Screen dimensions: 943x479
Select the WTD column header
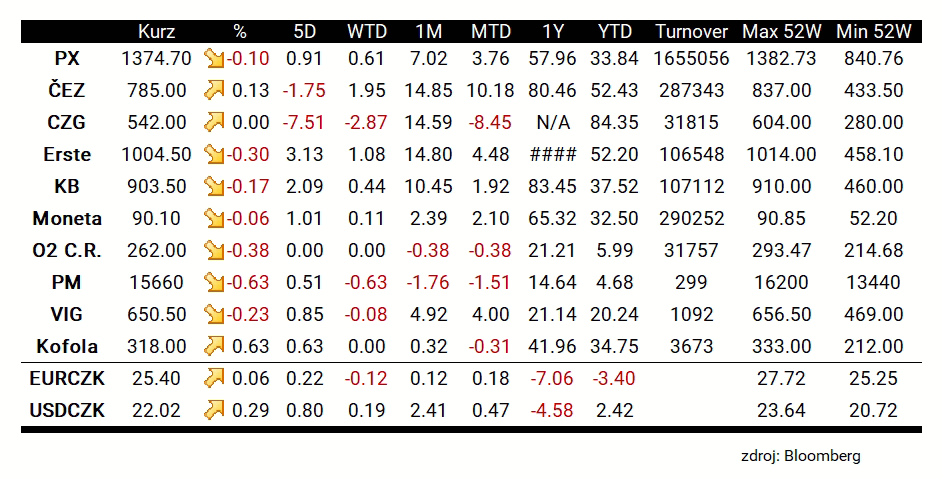[367, 31]
